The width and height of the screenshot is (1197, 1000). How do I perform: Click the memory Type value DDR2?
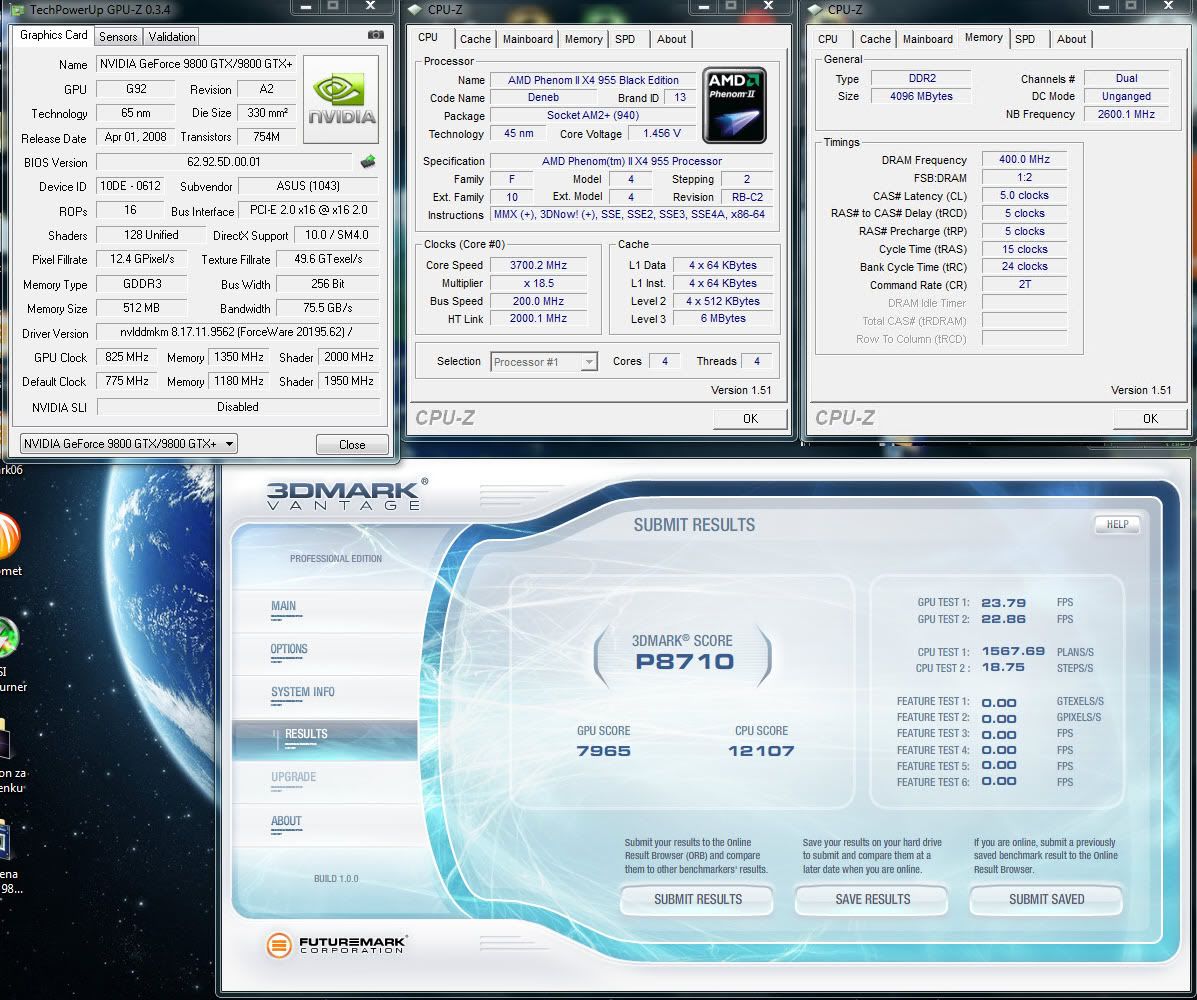click(x=921, y=79)
